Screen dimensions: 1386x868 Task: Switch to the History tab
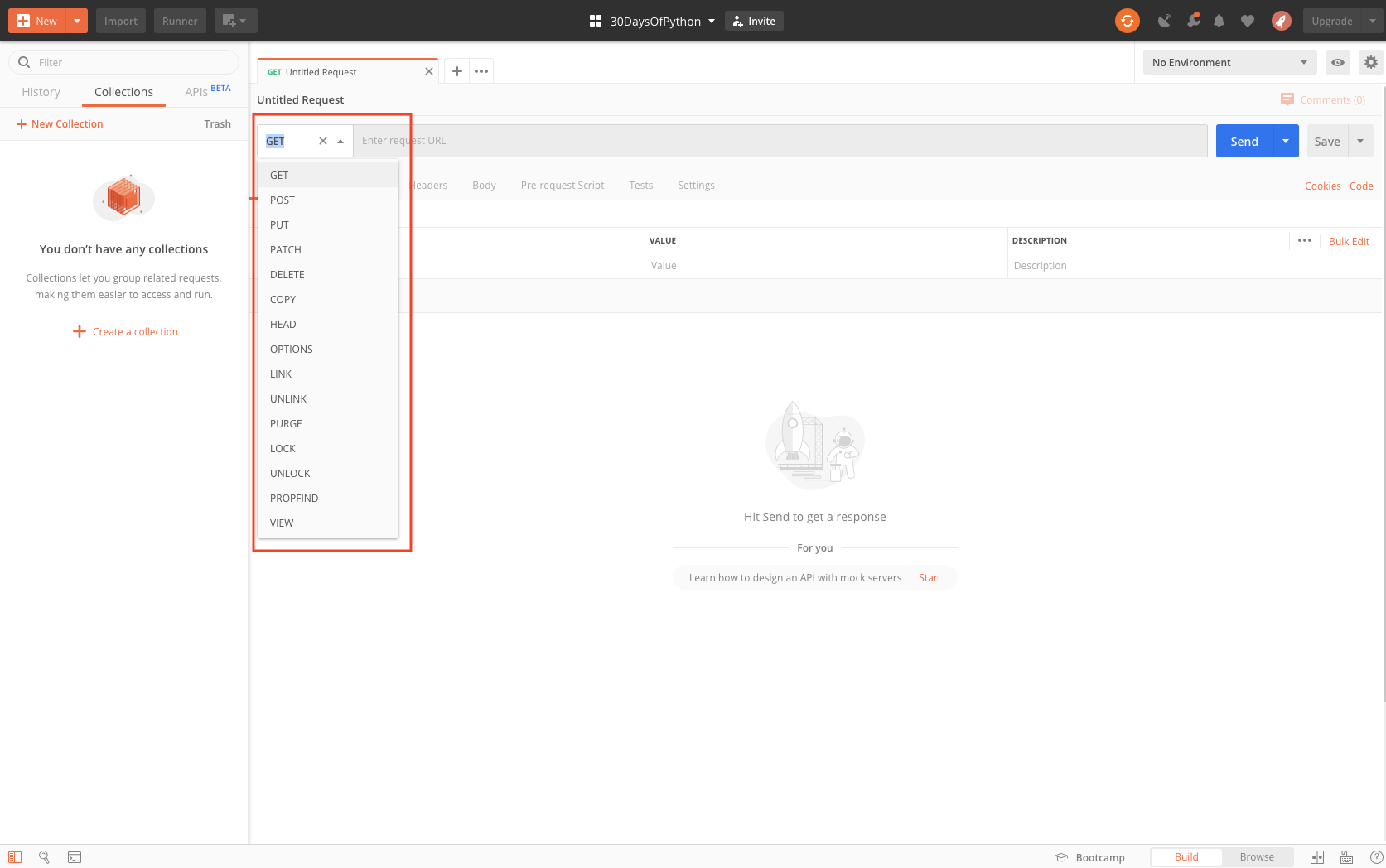pyautogui.click(x=41, y=92)
